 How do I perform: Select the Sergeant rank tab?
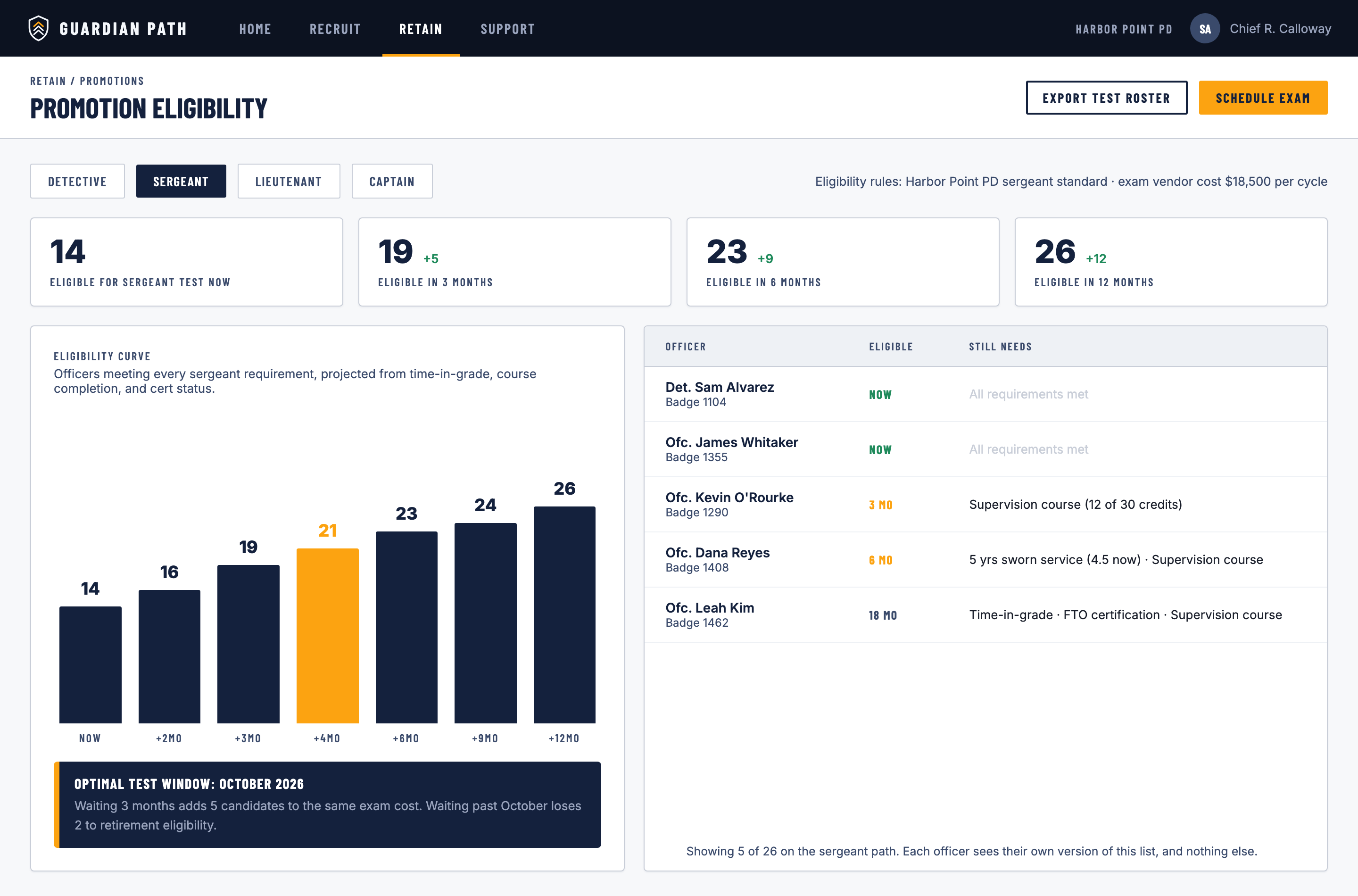coord(181,181)
